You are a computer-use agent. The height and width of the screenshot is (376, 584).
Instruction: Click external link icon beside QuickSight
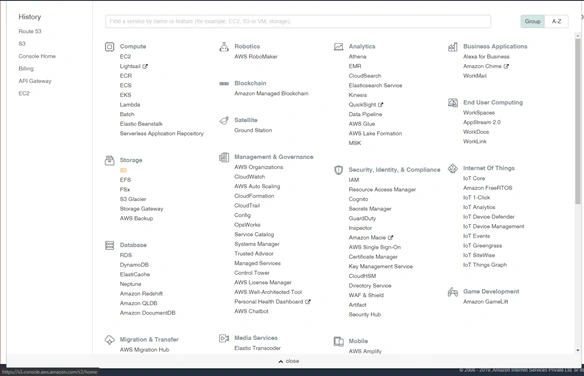(380, 105)
